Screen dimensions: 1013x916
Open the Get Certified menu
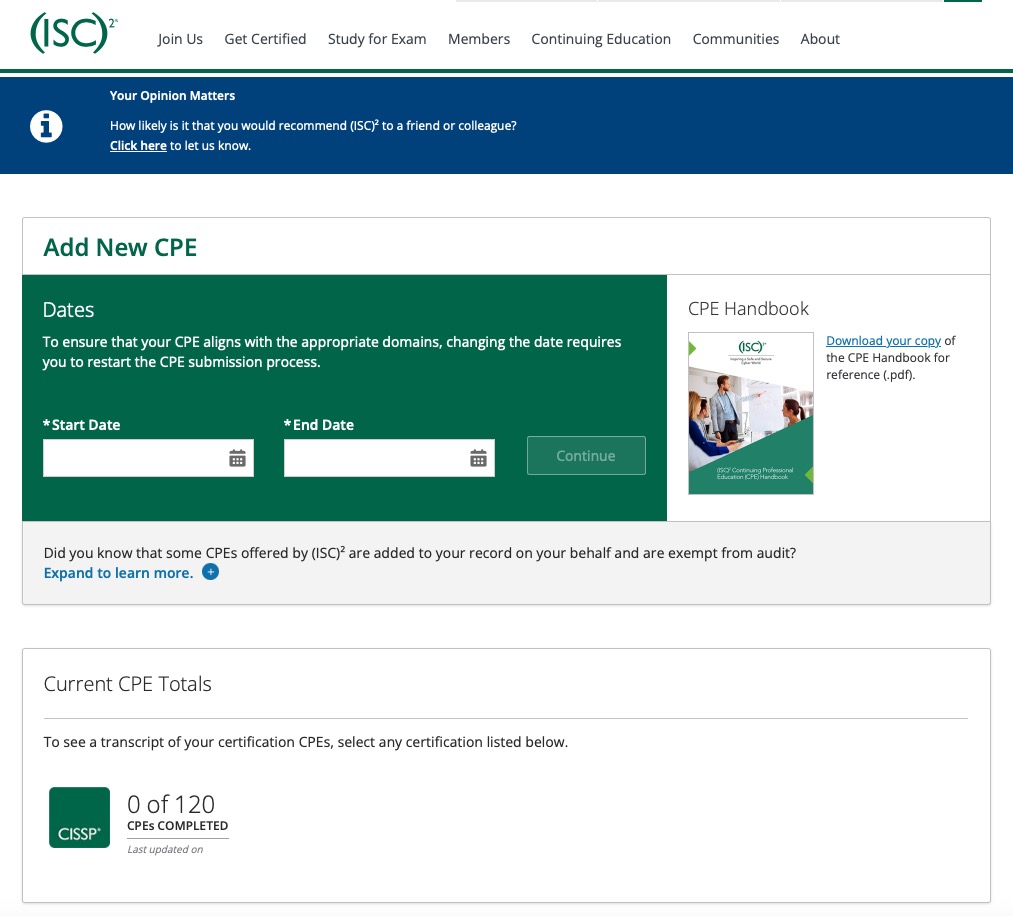(266, 39)
